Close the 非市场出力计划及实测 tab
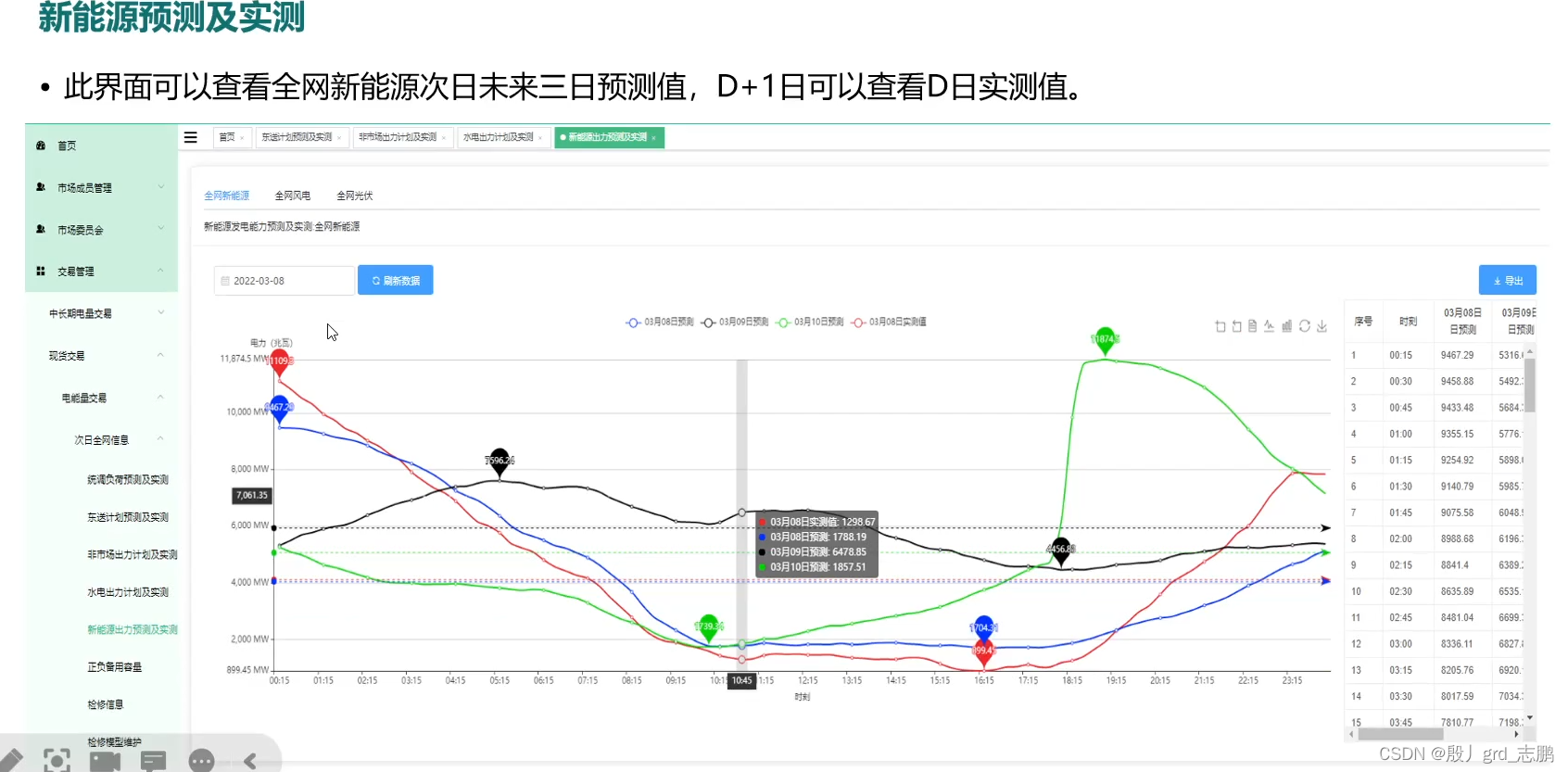 click(444, 138)
